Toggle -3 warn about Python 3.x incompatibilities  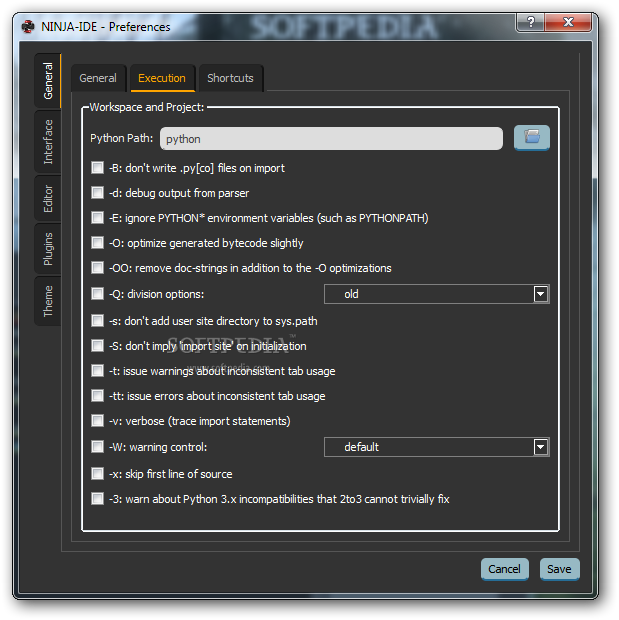pos(97,498)
